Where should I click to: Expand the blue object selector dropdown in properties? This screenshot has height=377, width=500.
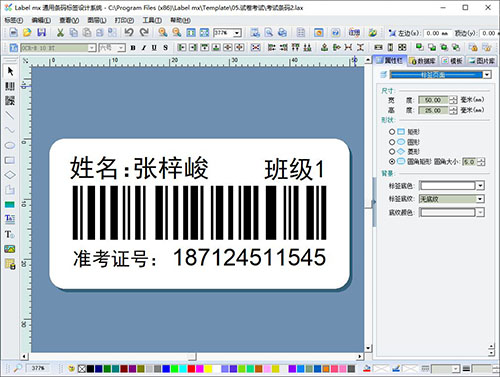[x=487, y=75]
